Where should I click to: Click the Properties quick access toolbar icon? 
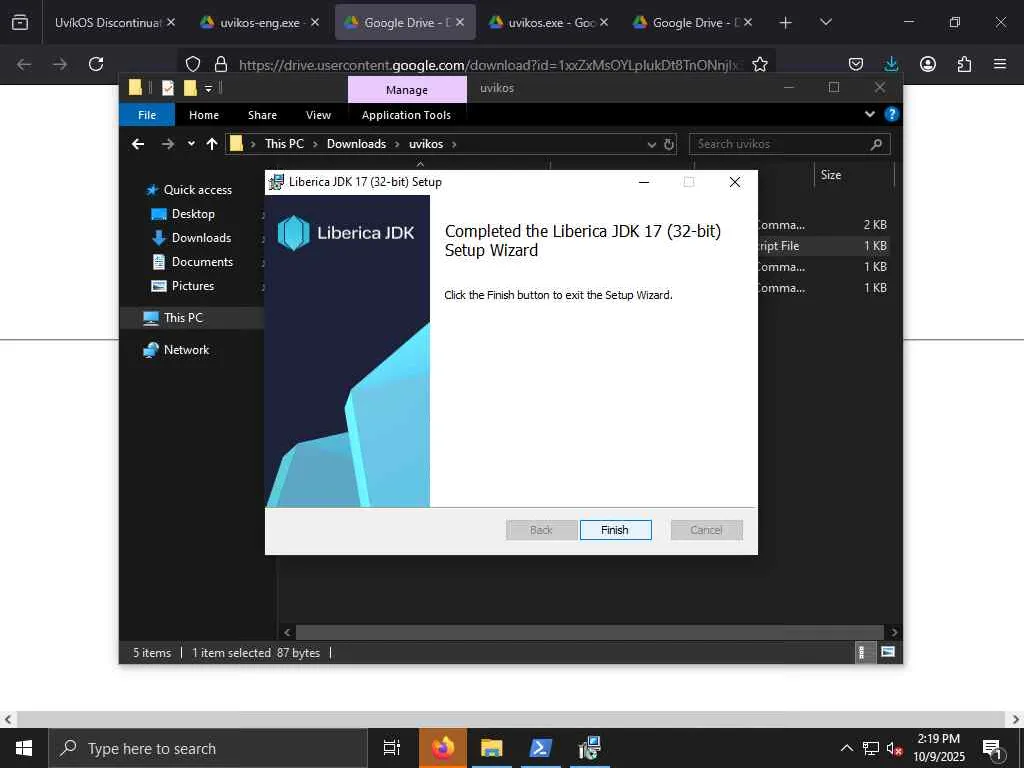click(x=168, y=88)
